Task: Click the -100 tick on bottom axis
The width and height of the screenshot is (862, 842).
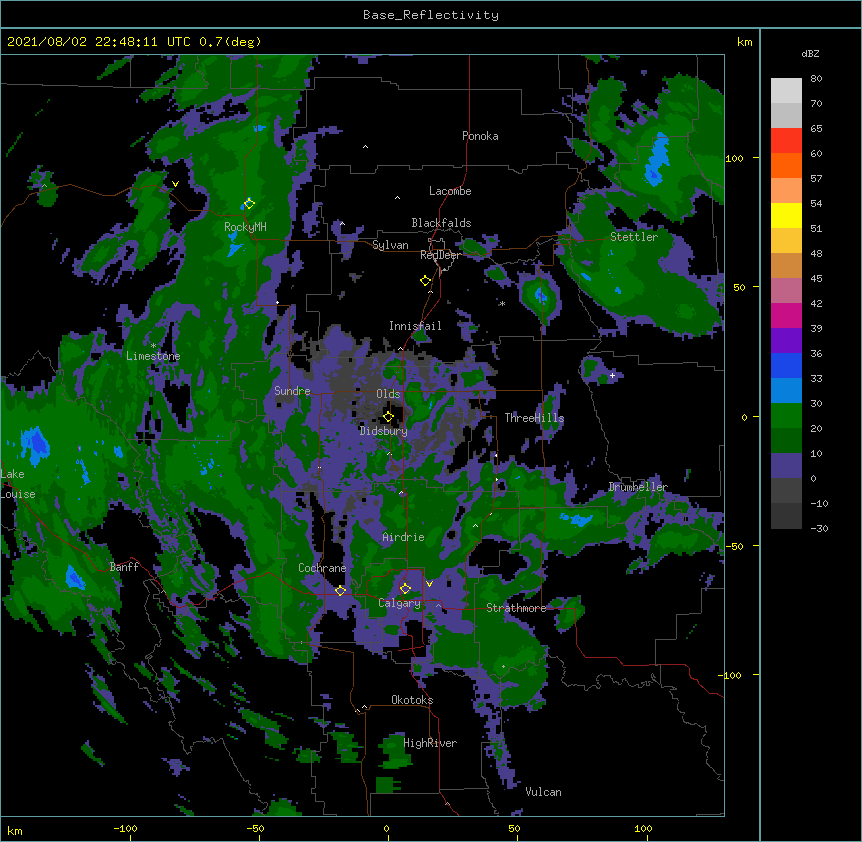Action: pos(125,828)
